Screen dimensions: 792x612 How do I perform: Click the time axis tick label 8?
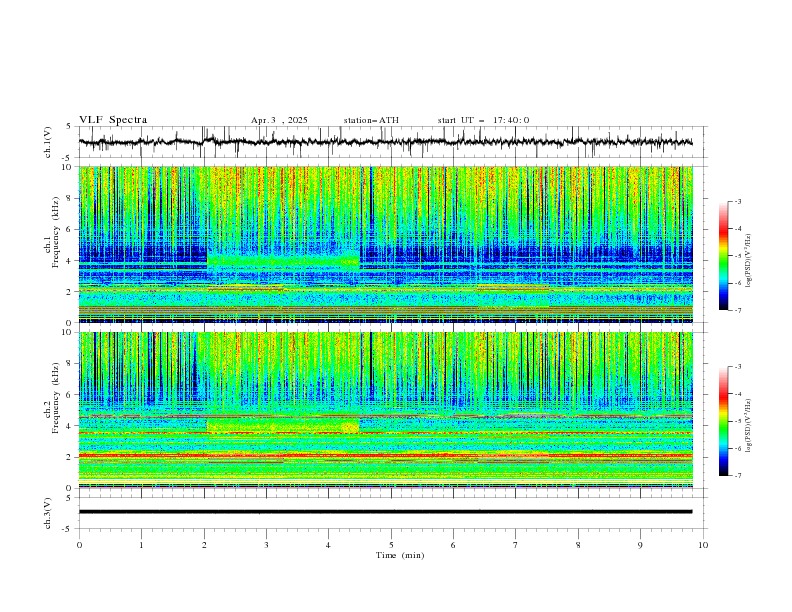tap(578, 545)
